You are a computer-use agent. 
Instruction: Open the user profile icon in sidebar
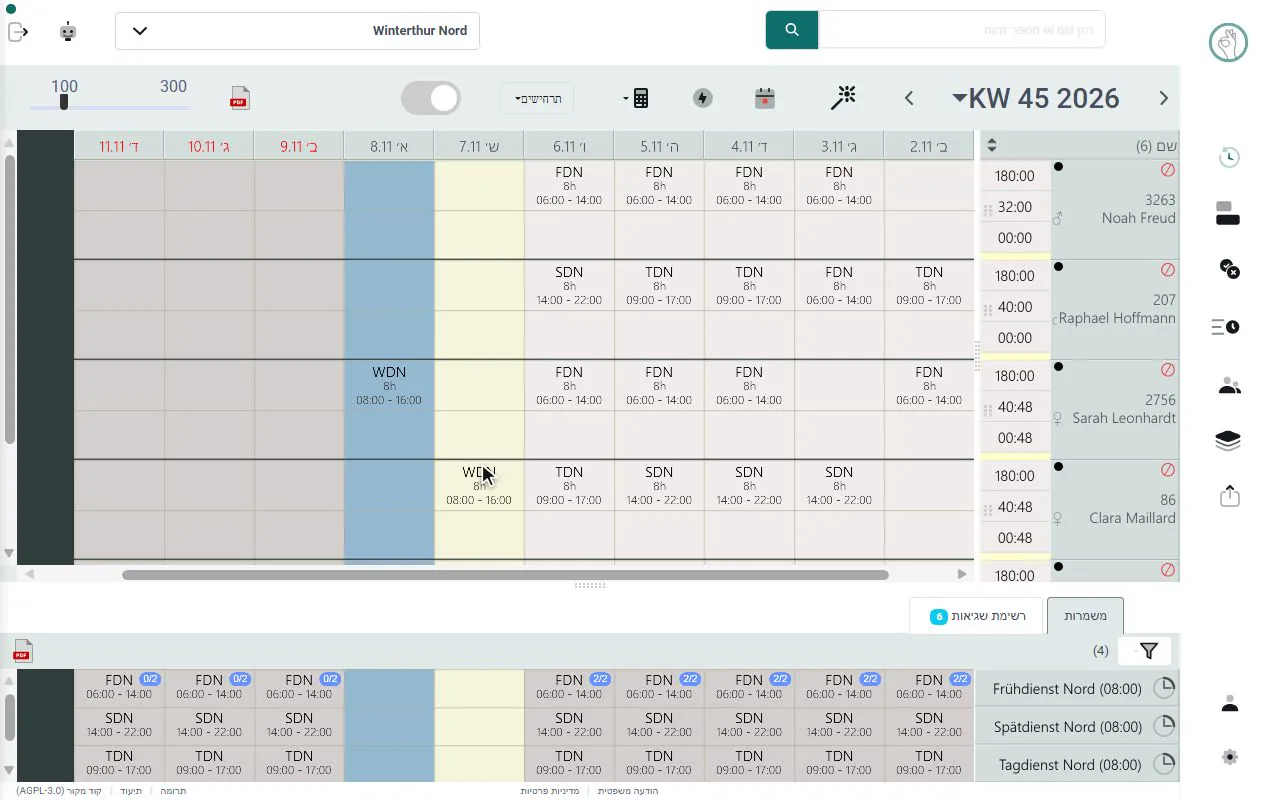pyautogui.click(x=1230, y=704)
